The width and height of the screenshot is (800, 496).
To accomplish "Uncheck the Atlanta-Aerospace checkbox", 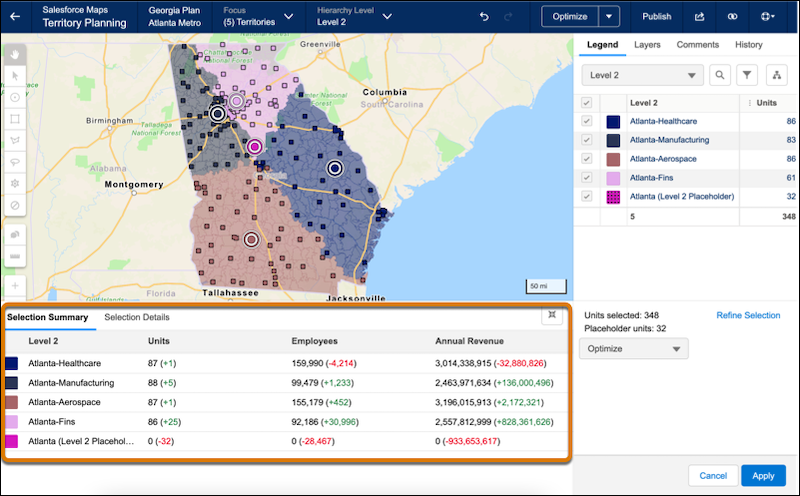I will [x=587, y=159].
